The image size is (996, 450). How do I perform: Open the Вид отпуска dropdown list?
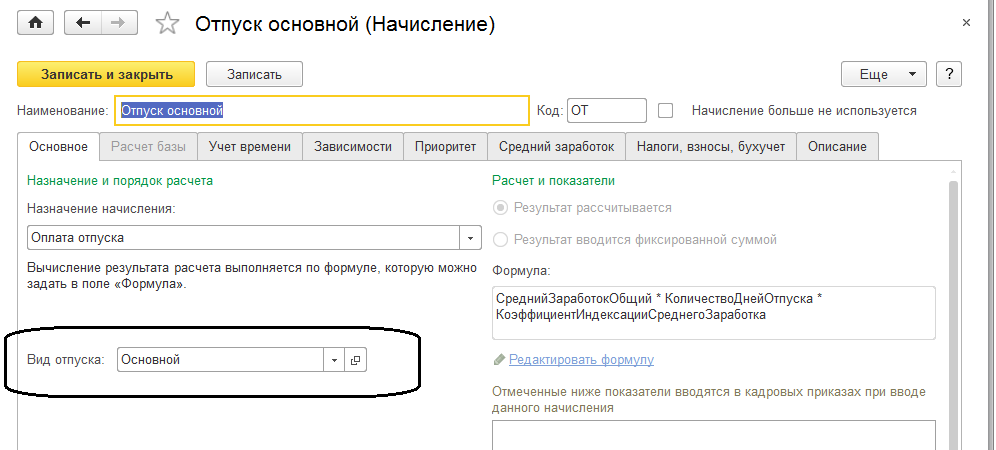(334, 360)
